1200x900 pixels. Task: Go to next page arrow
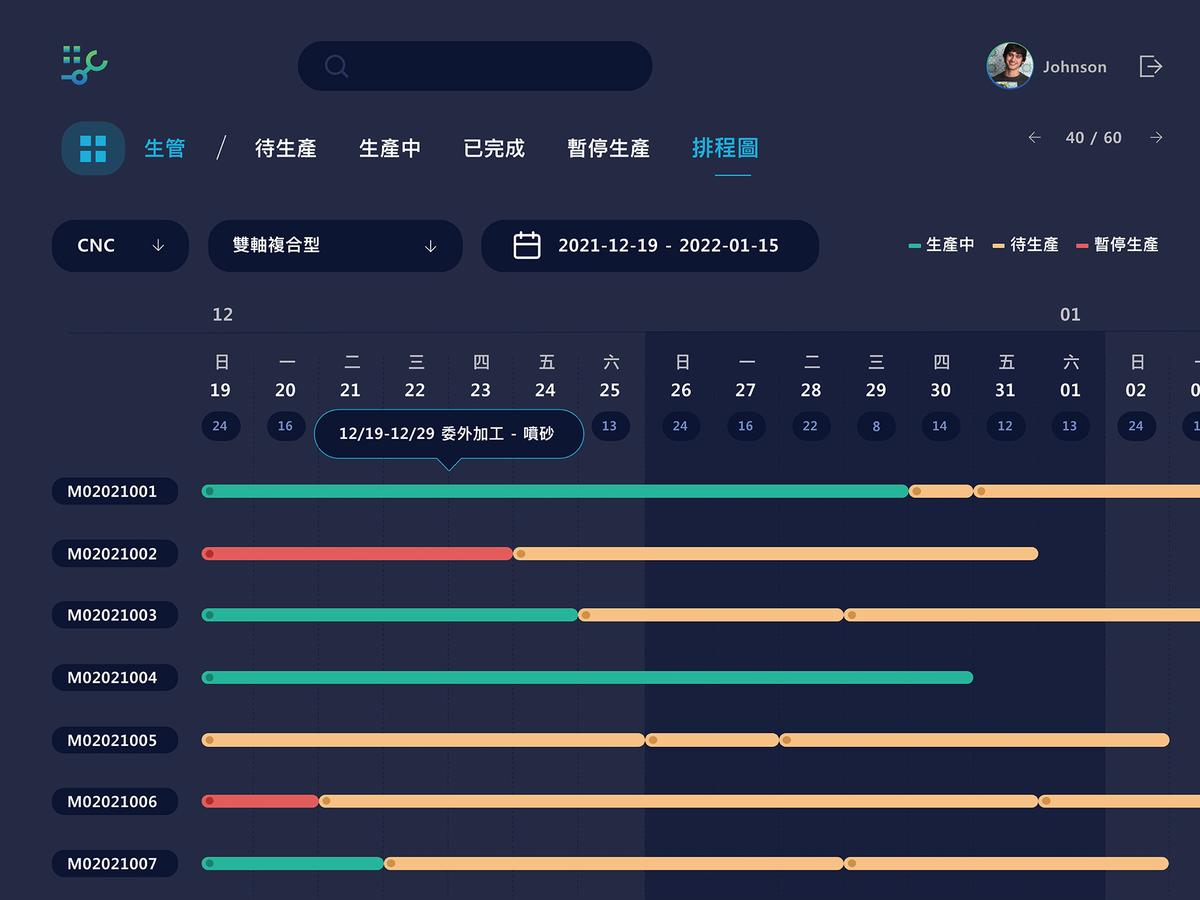click(1156, 138)
